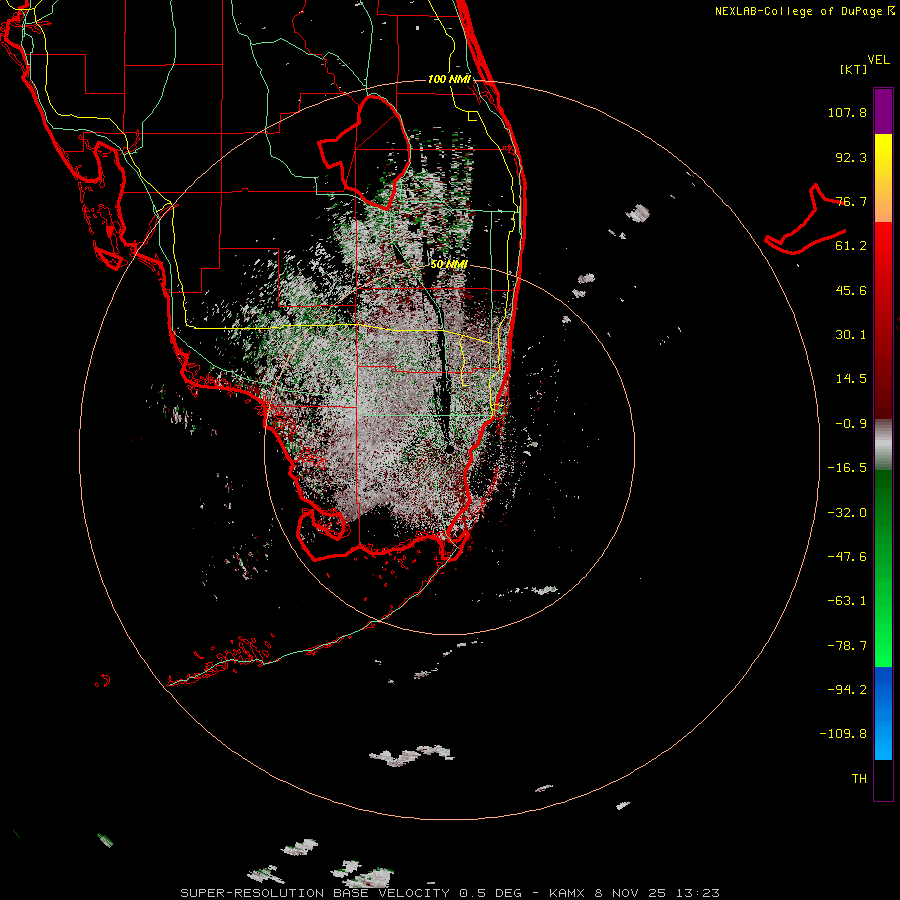Click the 76.7 scale value
Viewport: 900px width, 900px height.
pyautogui.click(x=851, y=201)
